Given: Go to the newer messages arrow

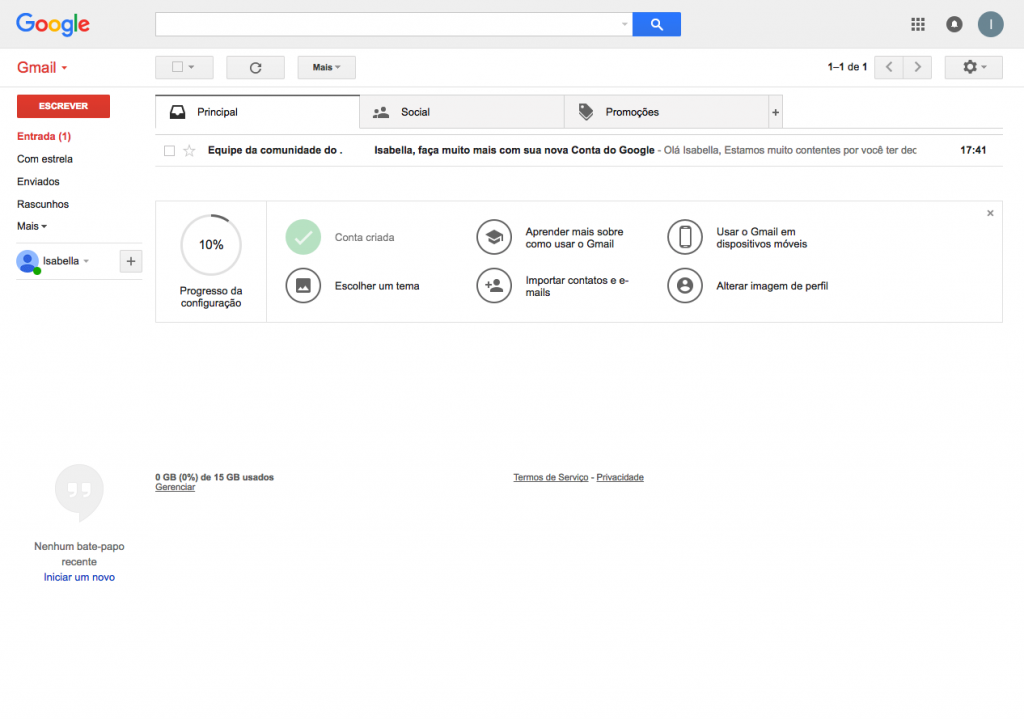Looking at the screenshot, I should pos(889,67).
